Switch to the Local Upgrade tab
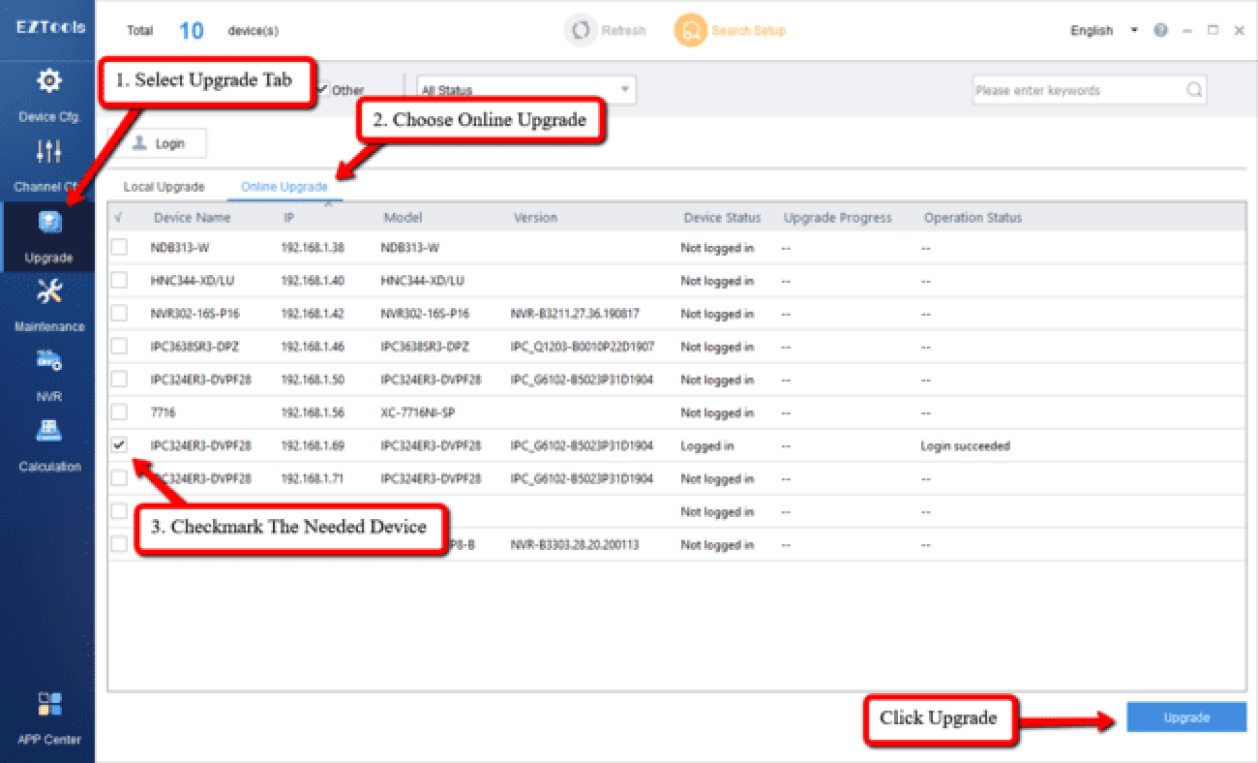The height and width of the screenshot is (763, 1258). tap(164, 187)
